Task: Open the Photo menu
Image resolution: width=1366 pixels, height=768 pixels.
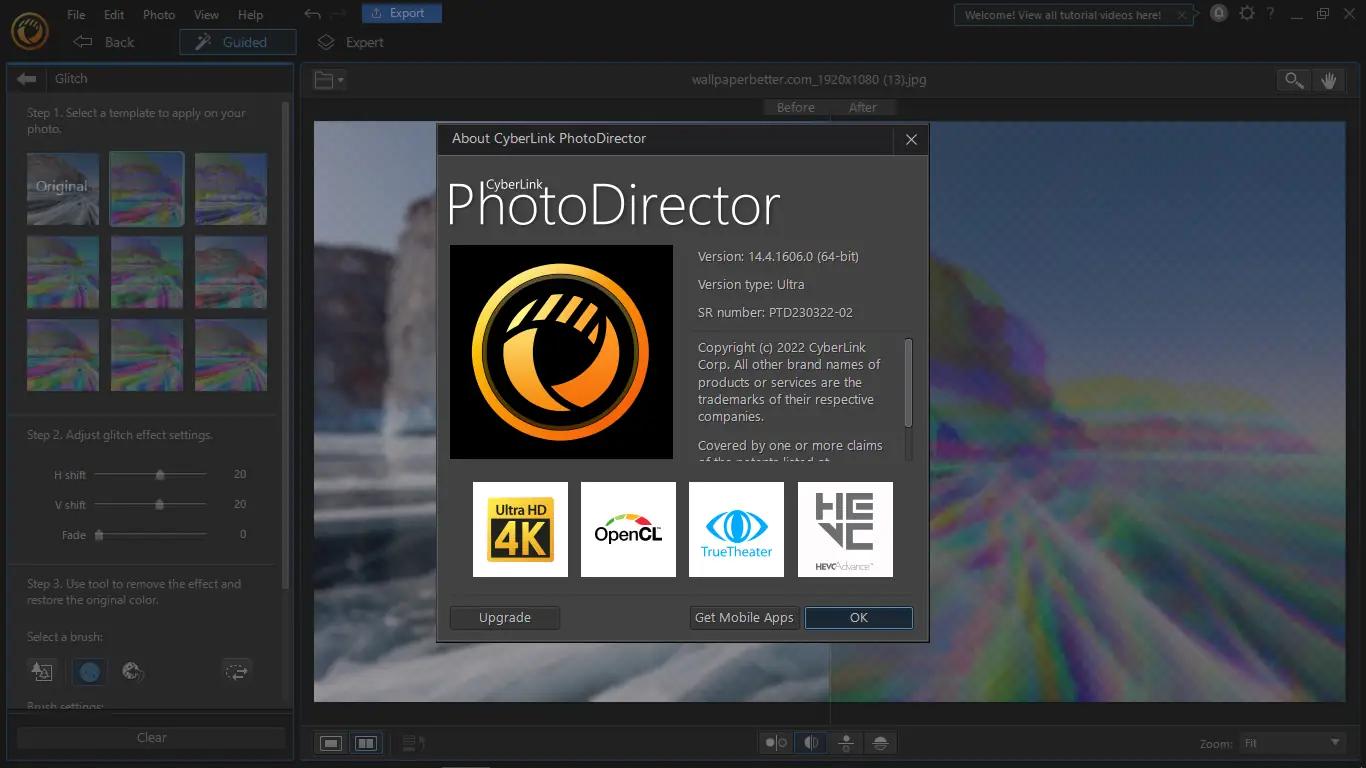Action: point(159,15)
